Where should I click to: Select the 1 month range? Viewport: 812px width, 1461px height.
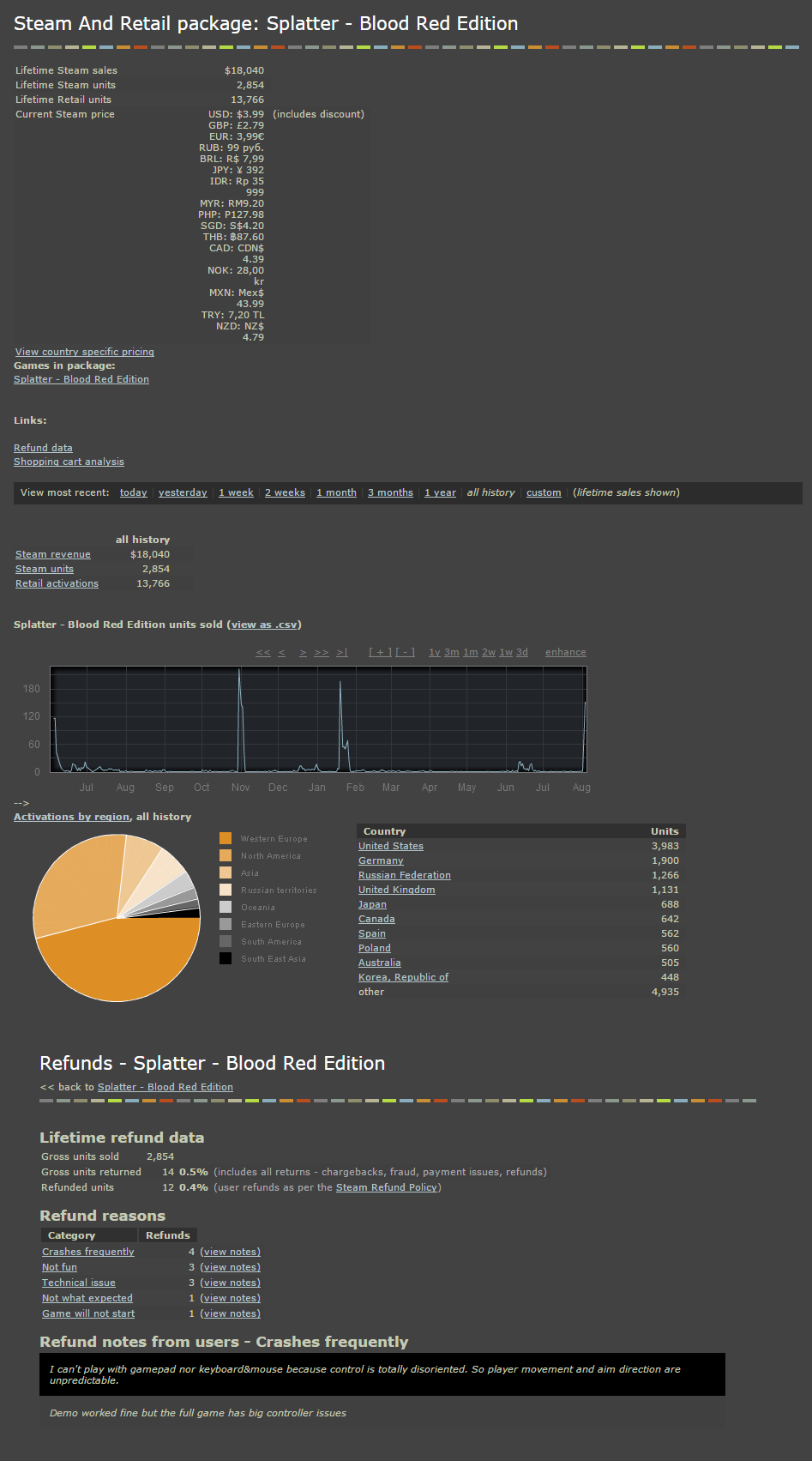336,492
